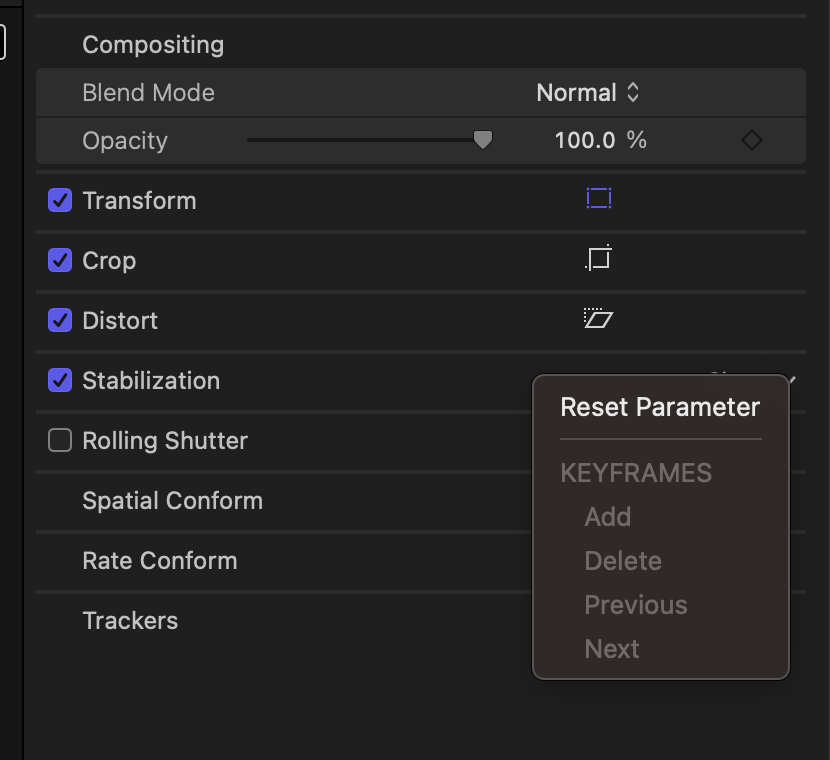Image resolution: width=830 pixels, height=760 pixels.
Task: Choose Next keyframe menu item
Action: [x=612, y=649]
